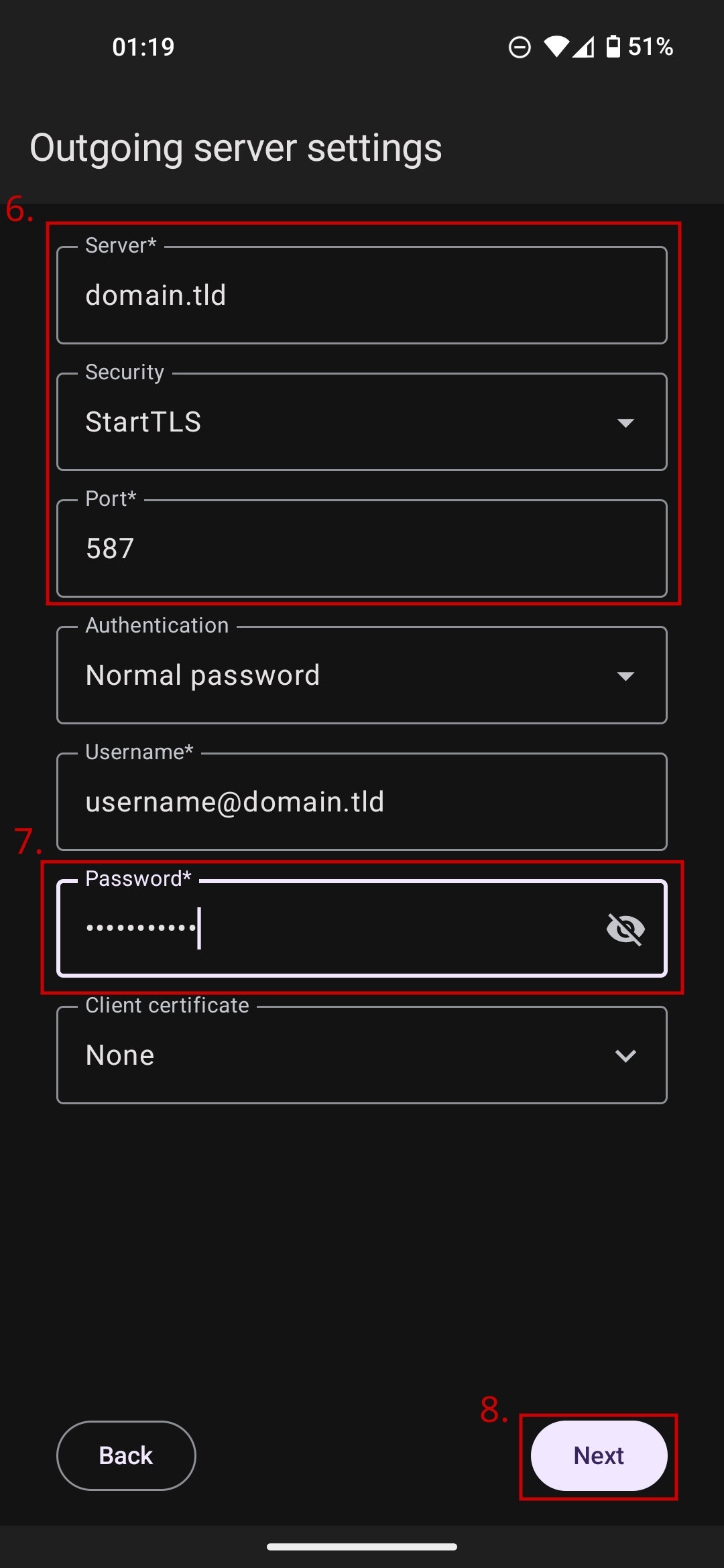The height and width of the screenshot is (1568, 724).
Task: Click inside the Password field
Action: [362, 929]
